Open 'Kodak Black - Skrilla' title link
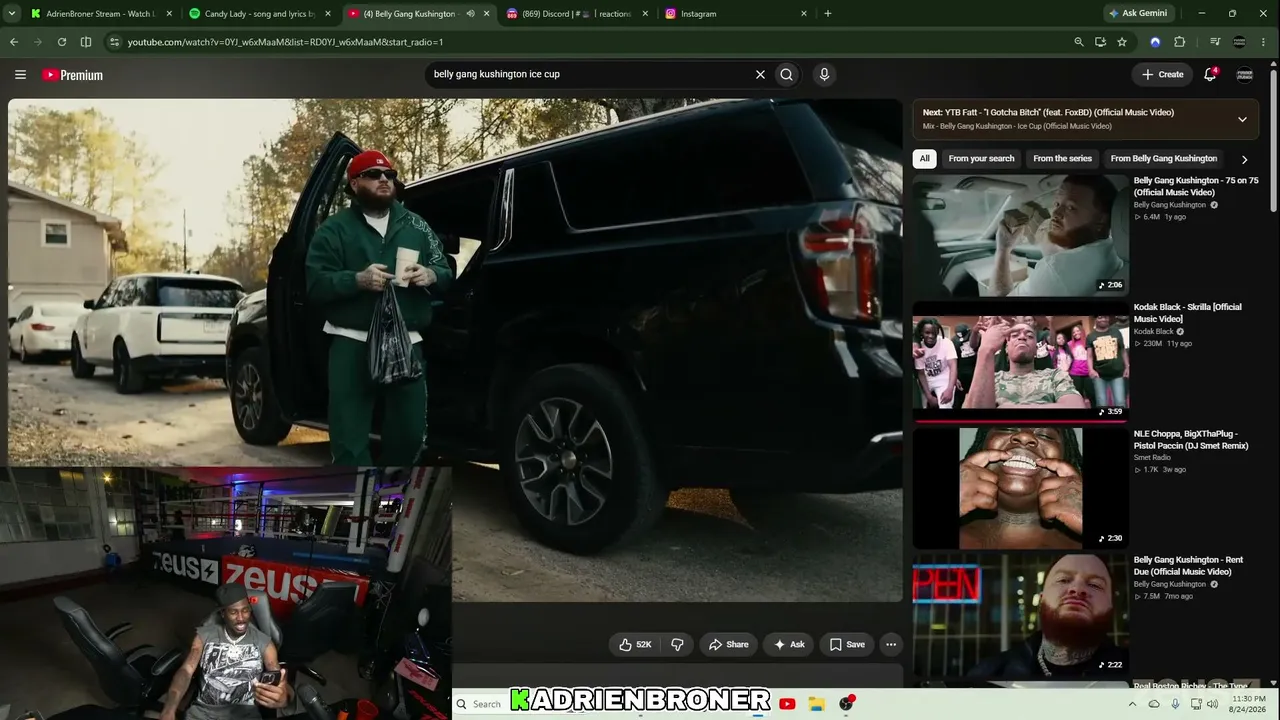This screenshot has width=1280, height=720. point(1187,313)
